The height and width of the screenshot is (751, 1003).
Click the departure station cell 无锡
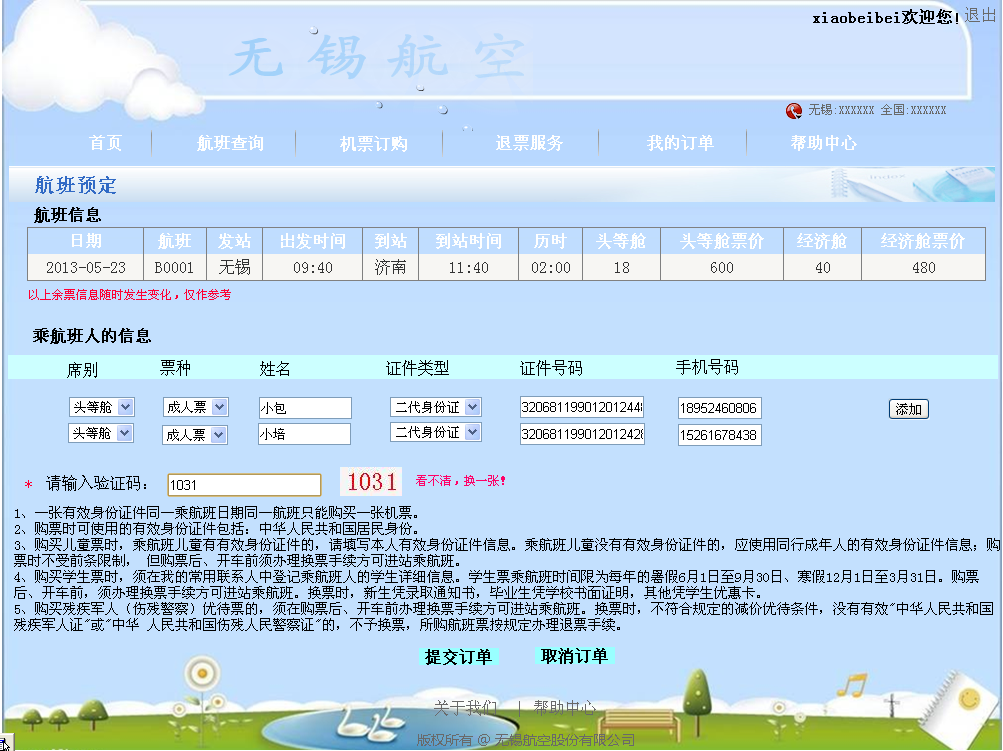[x=234, y=267]
